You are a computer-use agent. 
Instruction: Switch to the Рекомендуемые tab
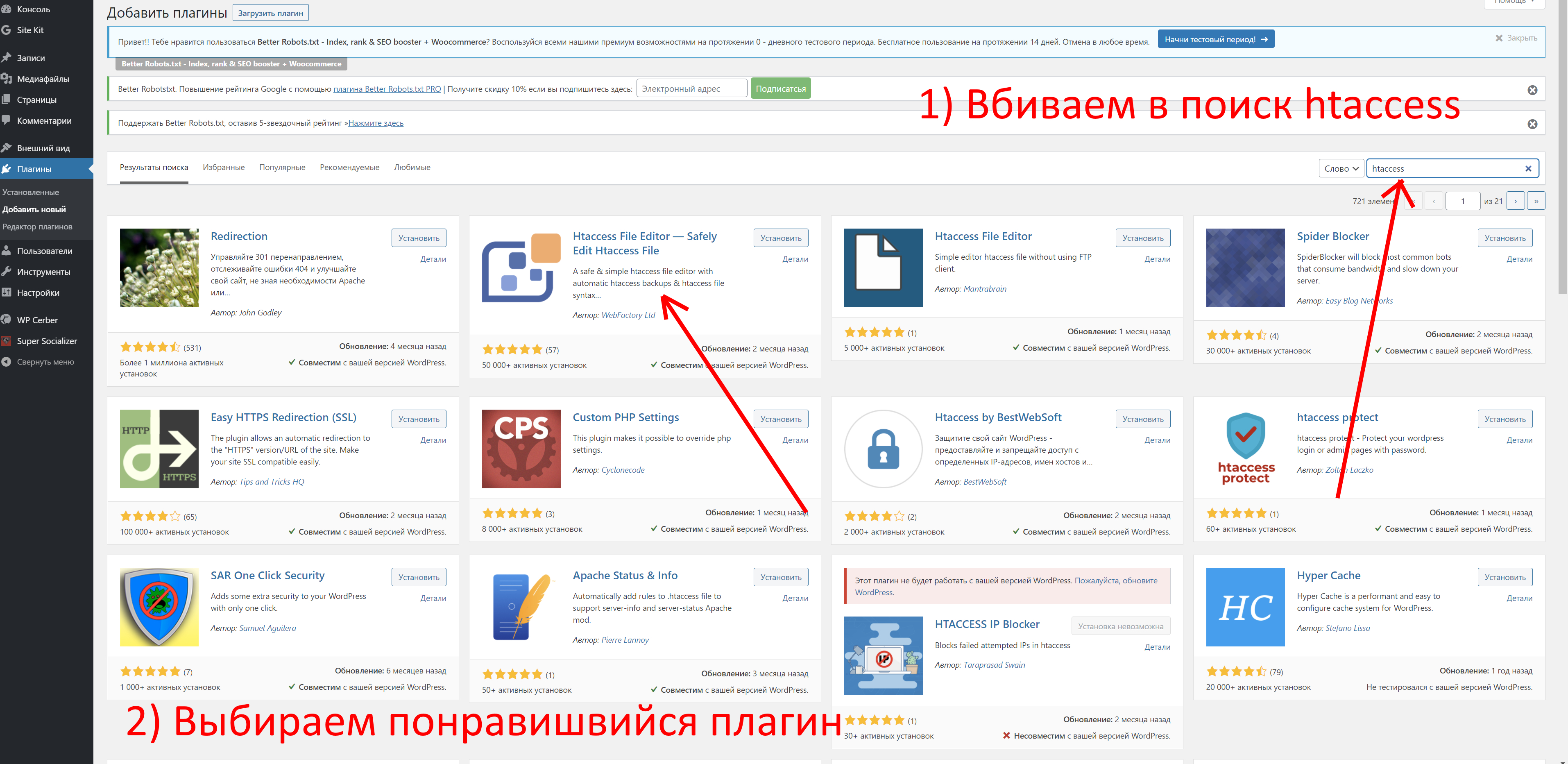tap(349, 168)
